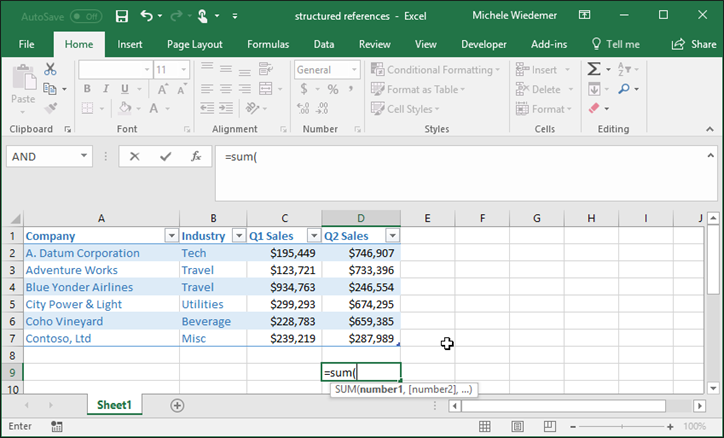This screenshot has height=438, width=724.
Task: Click Cell Styles button
Action: click(x=405, y=109)
